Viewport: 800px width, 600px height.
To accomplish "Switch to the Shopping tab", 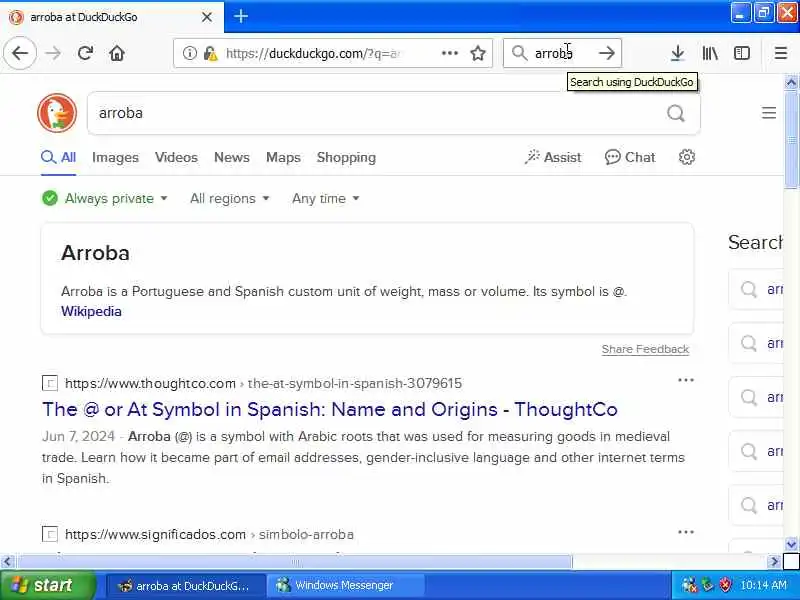I will point(346,157).
